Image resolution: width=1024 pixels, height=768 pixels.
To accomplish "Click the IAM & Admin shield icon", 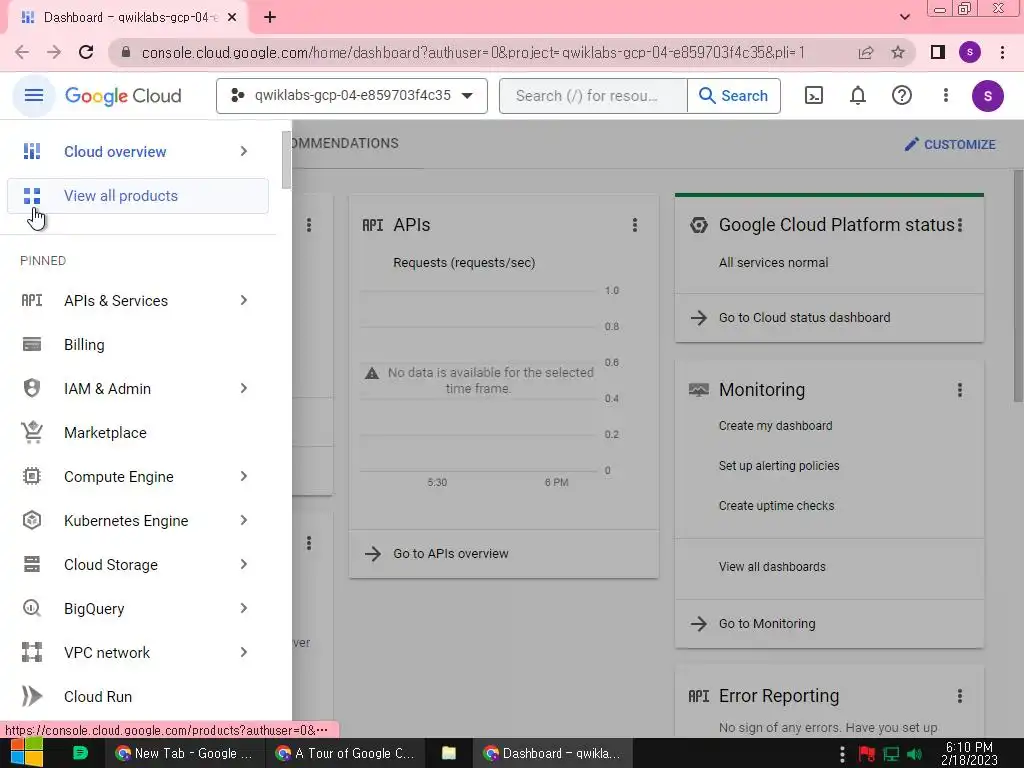I will (x=31, y=388).
